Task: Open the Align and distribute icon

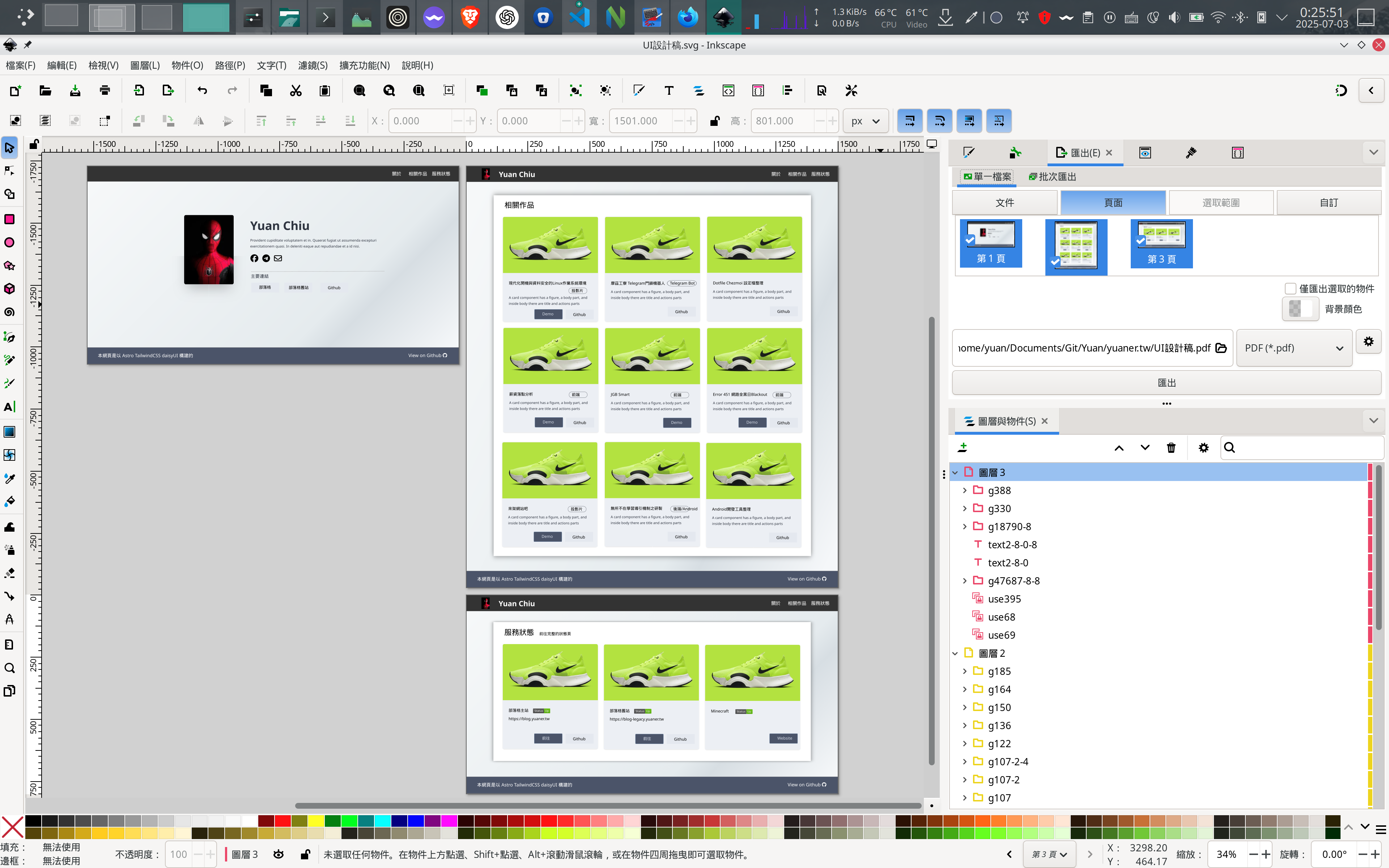Action: 787,91
